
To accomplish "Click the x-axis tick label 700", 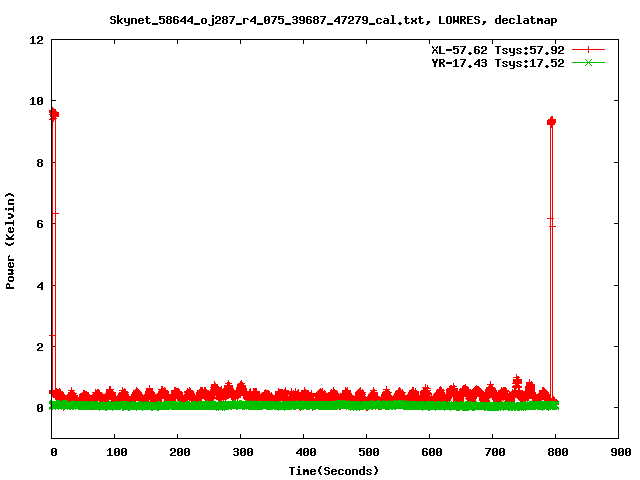I will pos(495,452).
